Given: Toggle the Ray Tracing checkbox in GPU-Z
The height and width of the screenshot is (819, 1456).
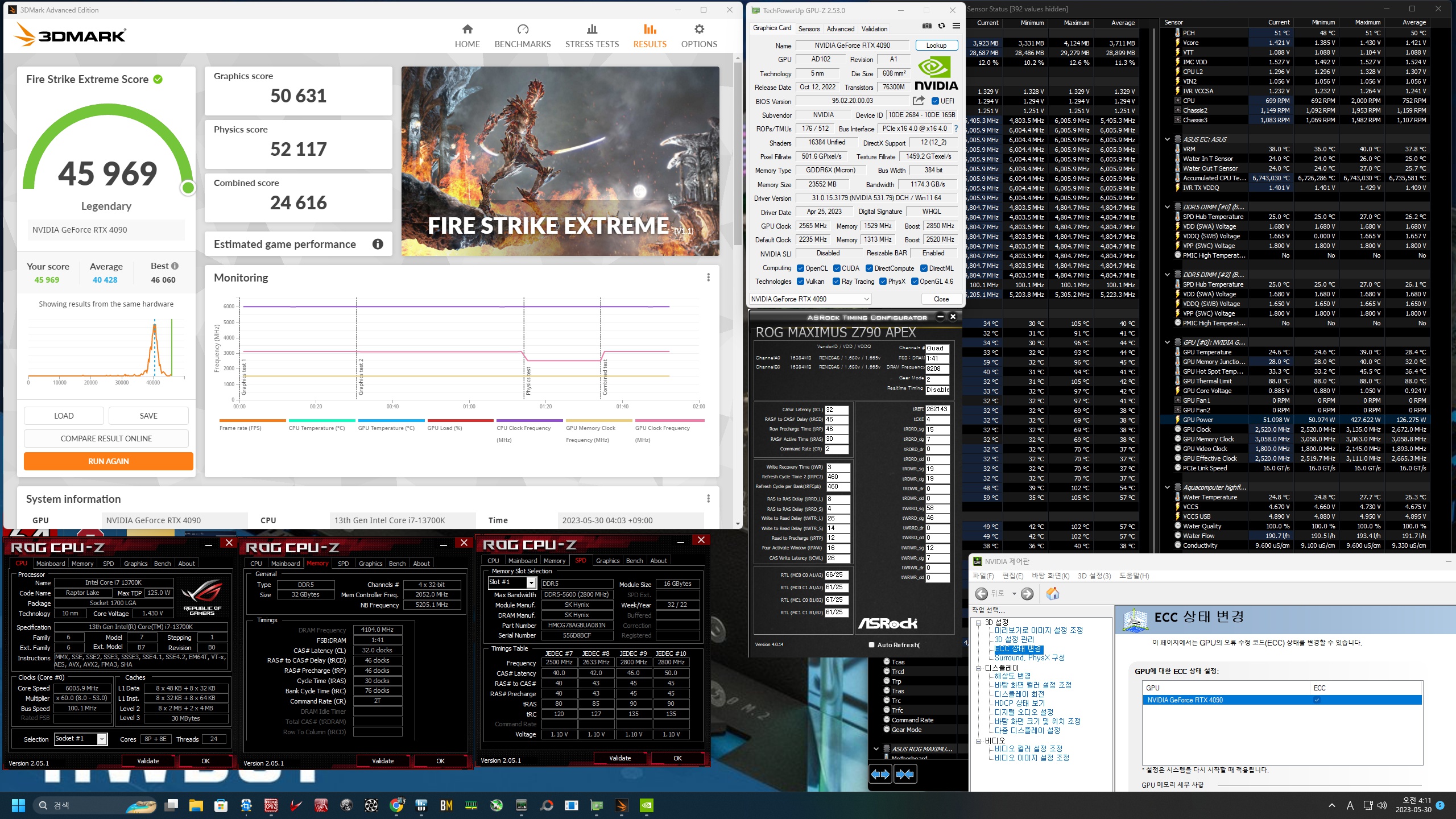Looking at the screenshot, I should coord(837,282).
